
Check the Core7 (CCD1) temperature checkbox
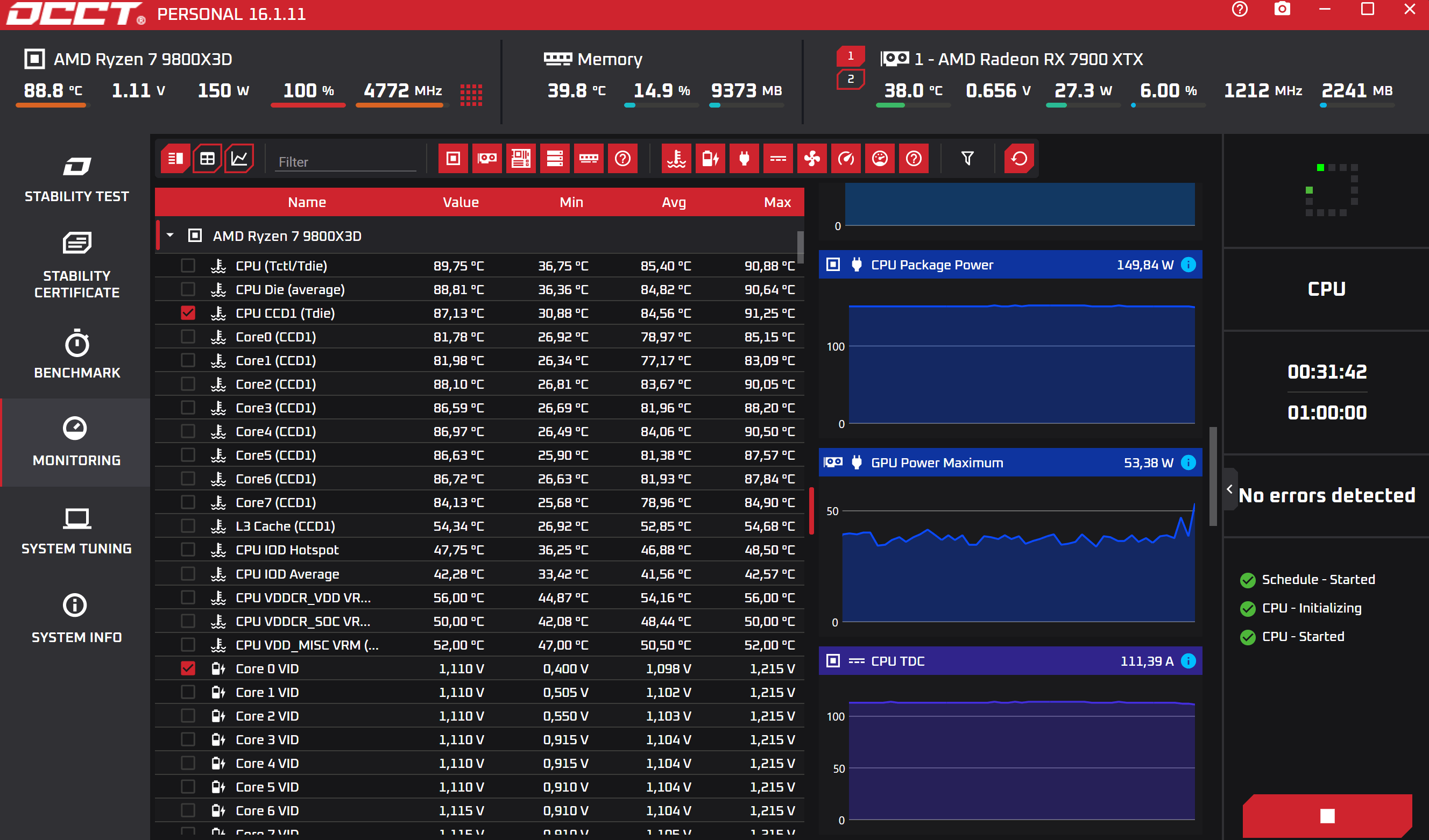(188, 502)
